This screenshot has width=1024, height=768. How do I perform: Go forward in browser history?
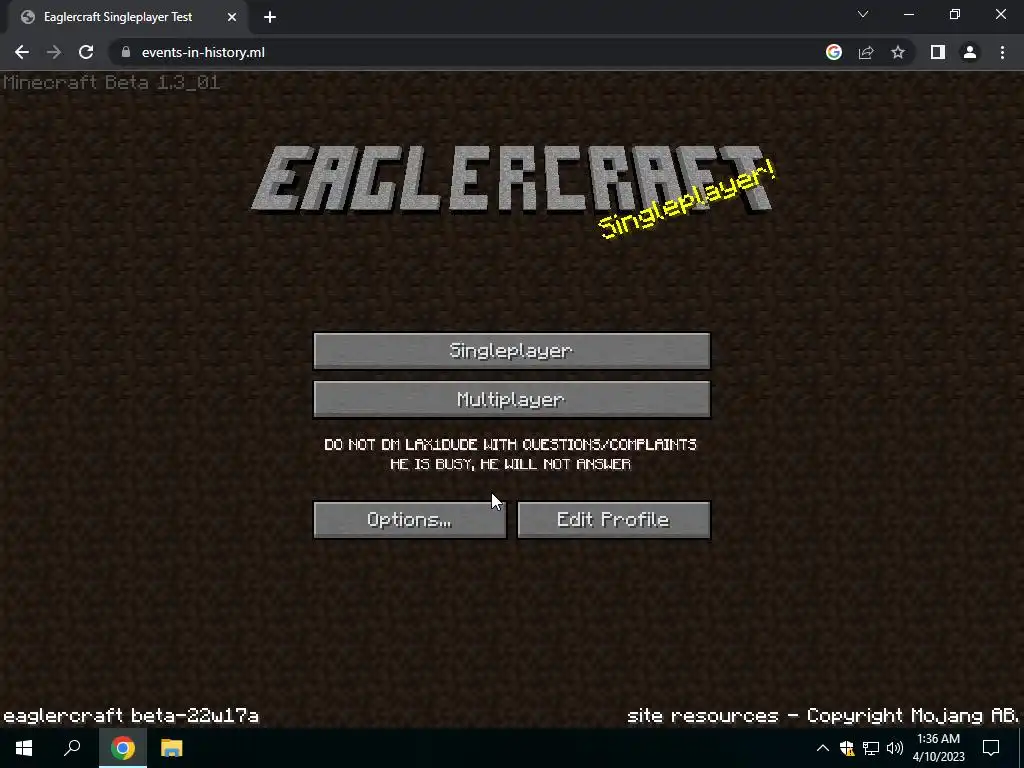tap(54, 52)
